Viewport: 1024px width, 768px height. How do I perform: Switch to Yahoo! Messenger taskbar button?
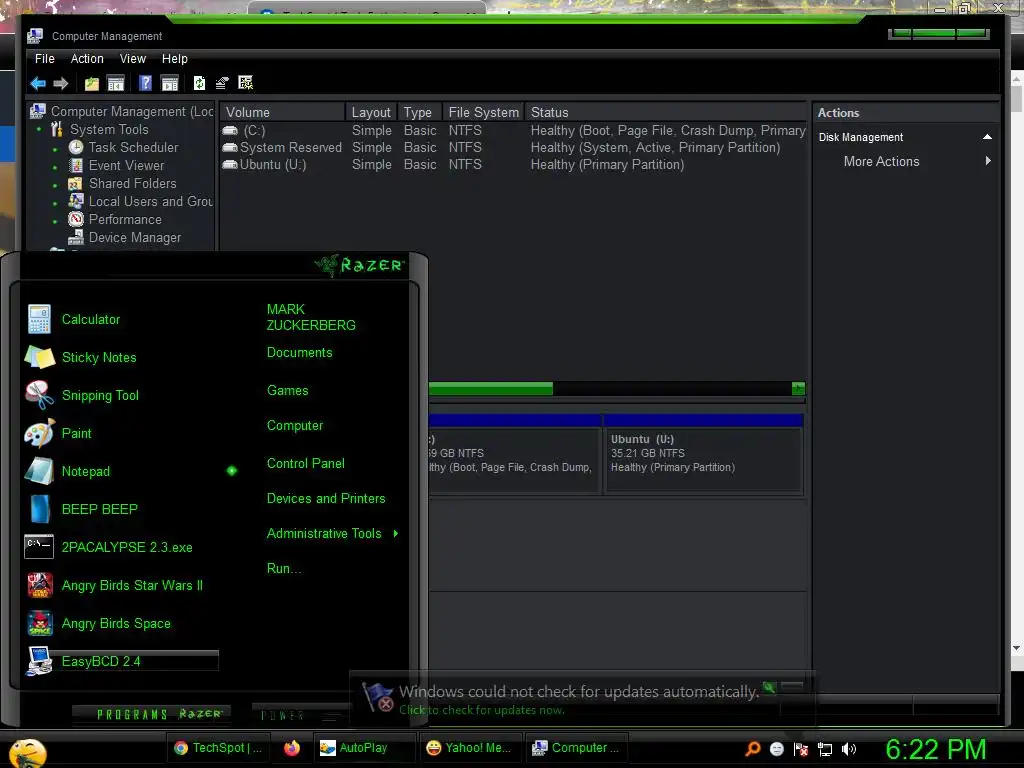click(469, 748)
